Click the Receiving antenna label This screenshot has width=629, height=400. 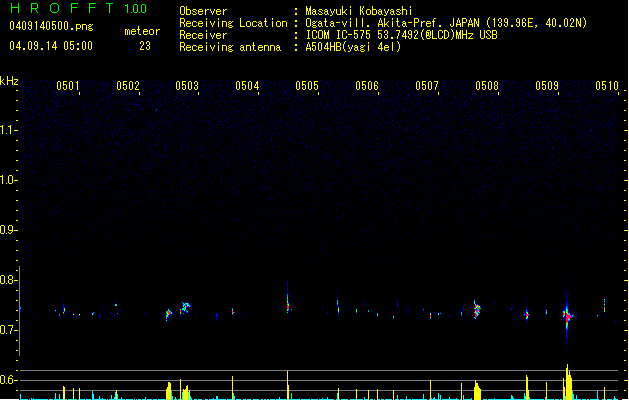(x=230, y=47)
